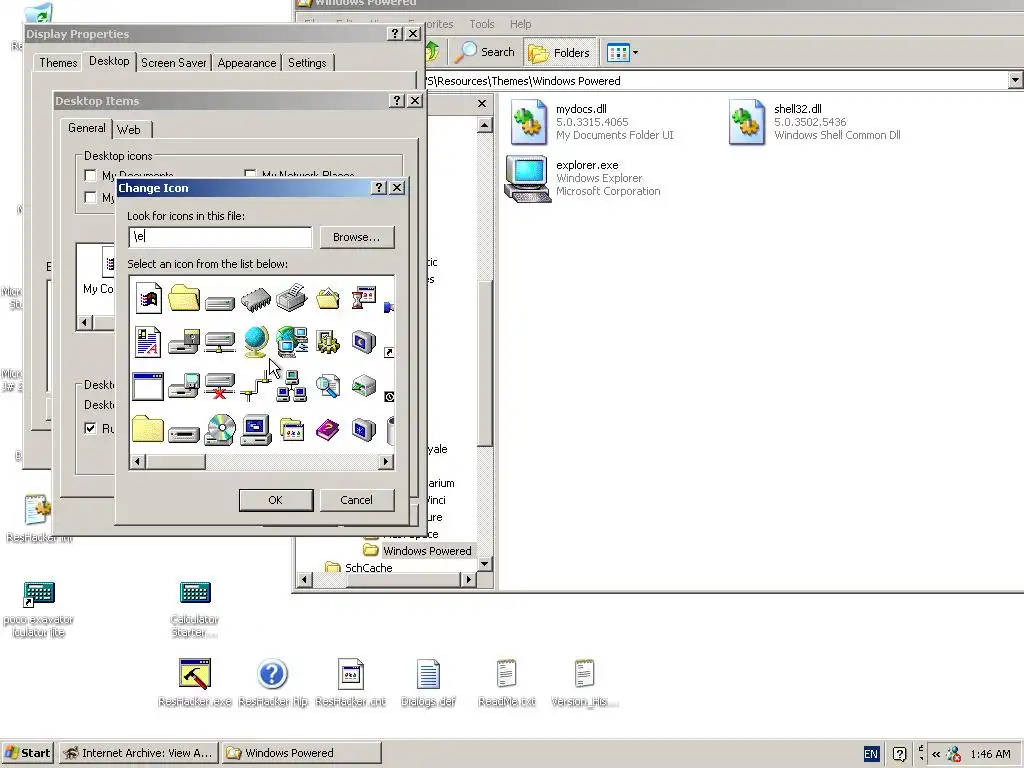This screenshot has width=1024, height=768.
Task: Open the Web tab in Desktop Items
Action: click(x=129, y=130)
